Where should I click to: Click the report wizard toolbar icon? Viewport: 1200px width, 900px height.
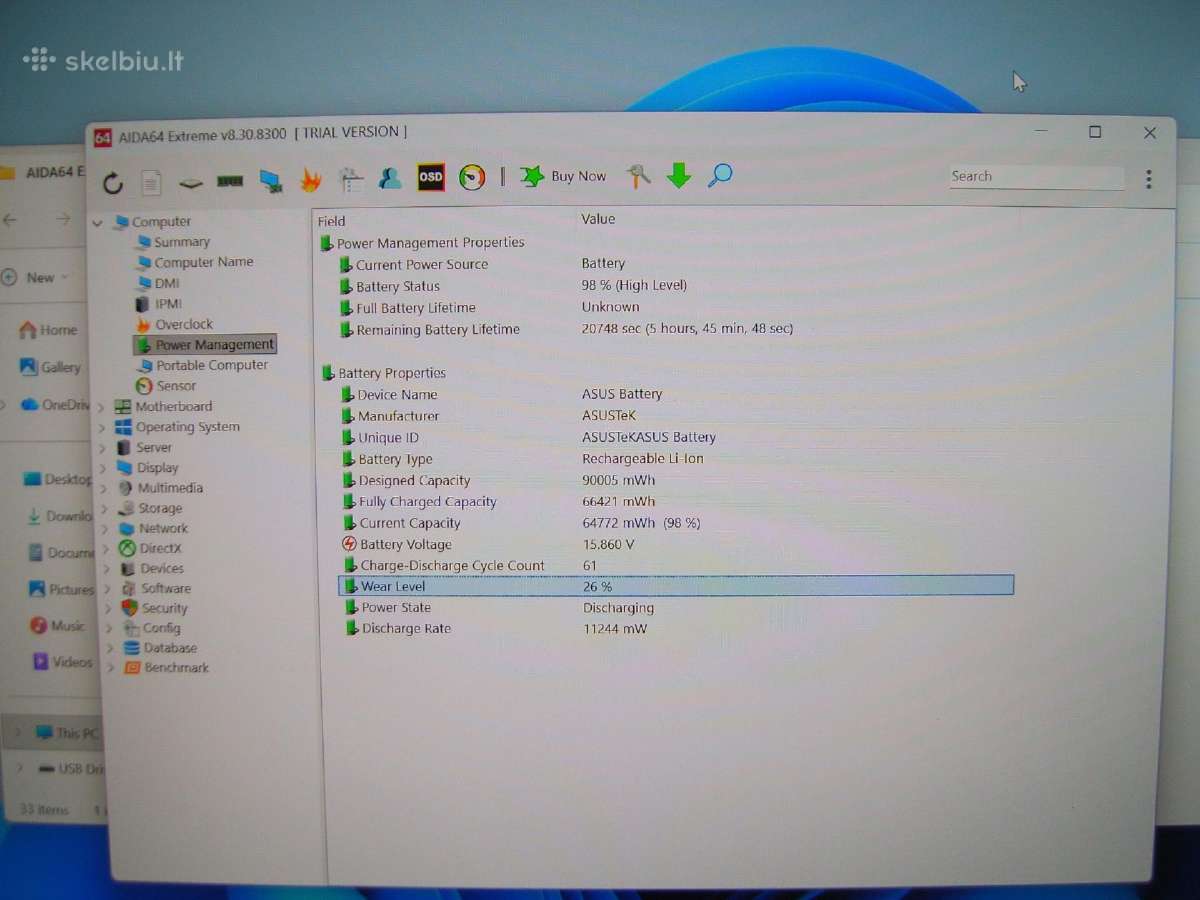point(351,179)
